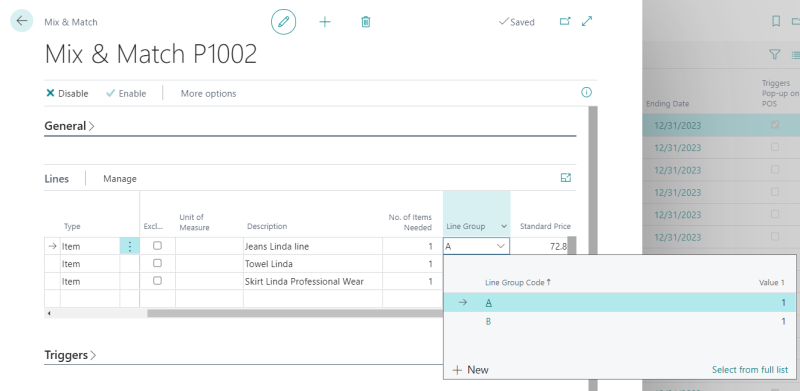Click the Description column header
Image resolution: width=800 pixels, height=391 pixels.
(267, 226)
